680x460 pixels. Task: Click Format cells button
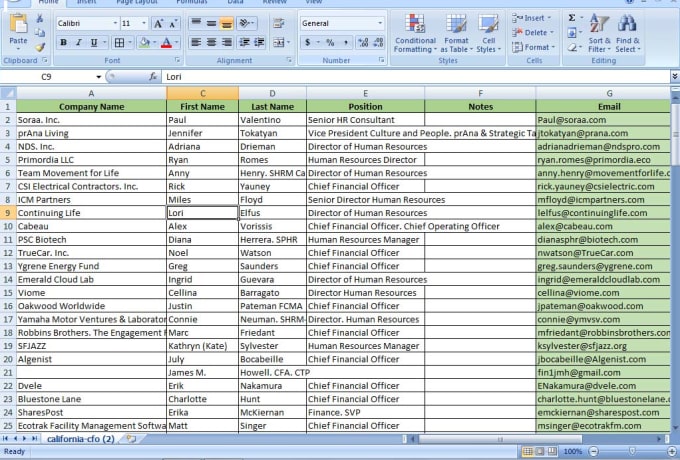pos(533,47)
